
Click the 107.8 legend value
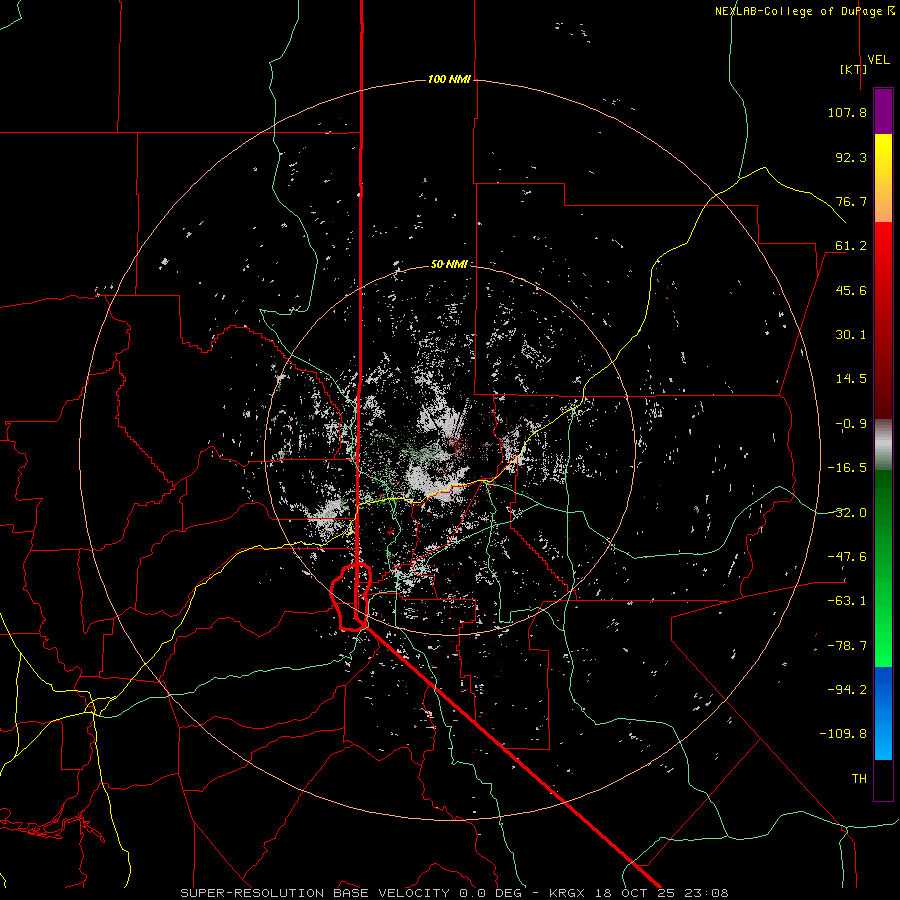pyautogui.click(x=847, y=112)
